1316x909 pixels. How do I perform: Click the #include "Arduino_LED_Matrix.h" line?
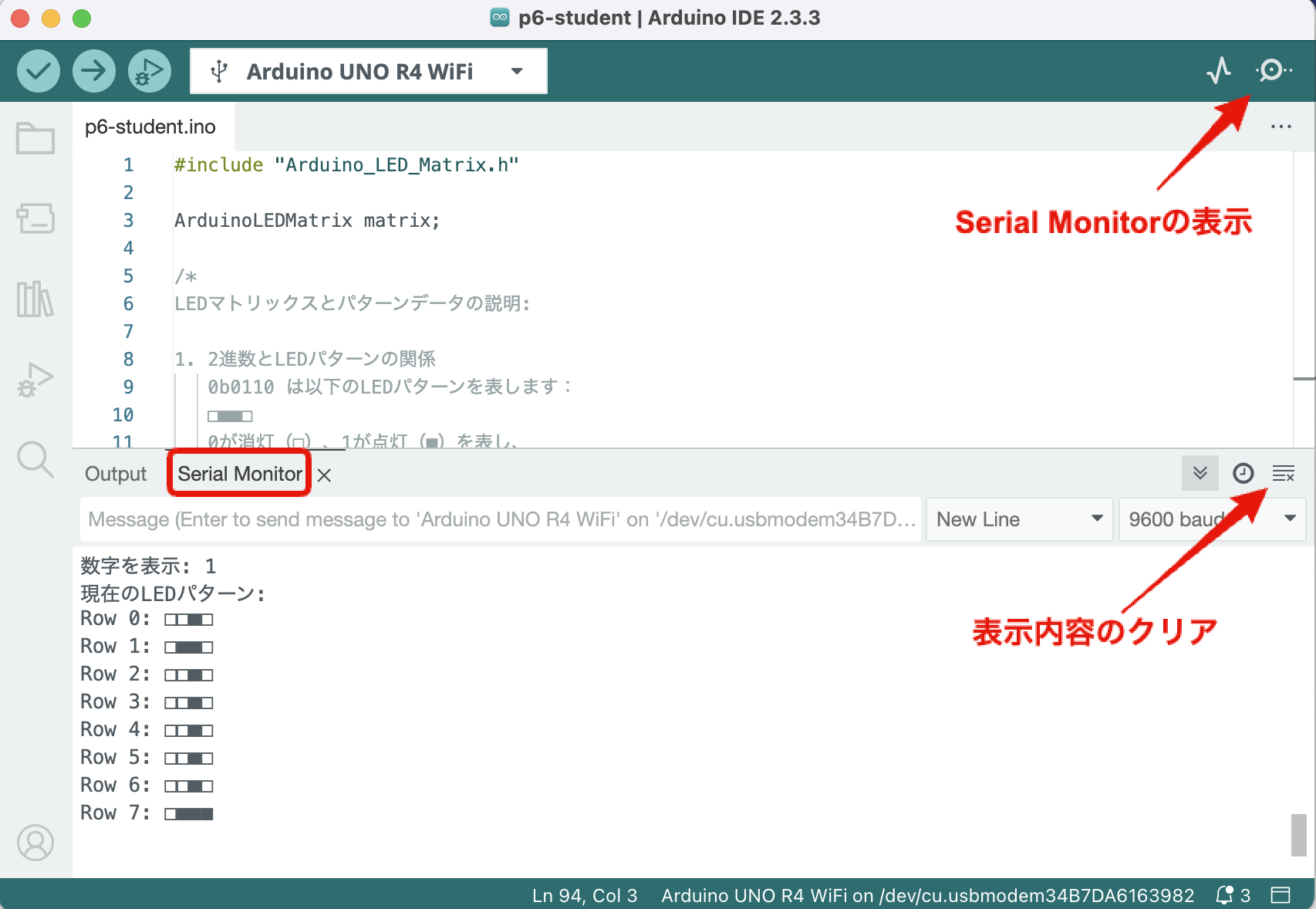(346, 164)
